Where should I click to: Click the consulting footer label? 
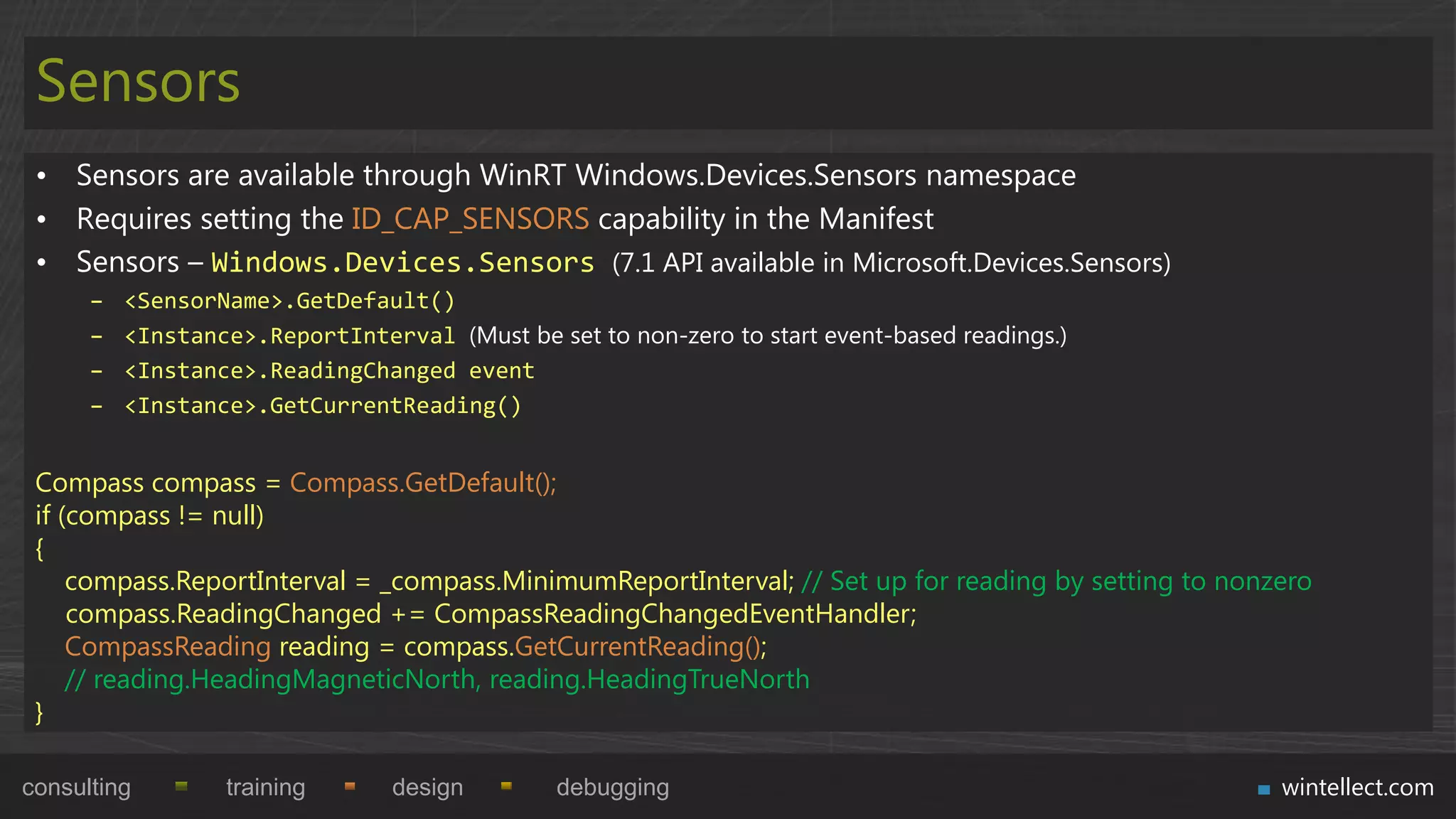[76, 788]
